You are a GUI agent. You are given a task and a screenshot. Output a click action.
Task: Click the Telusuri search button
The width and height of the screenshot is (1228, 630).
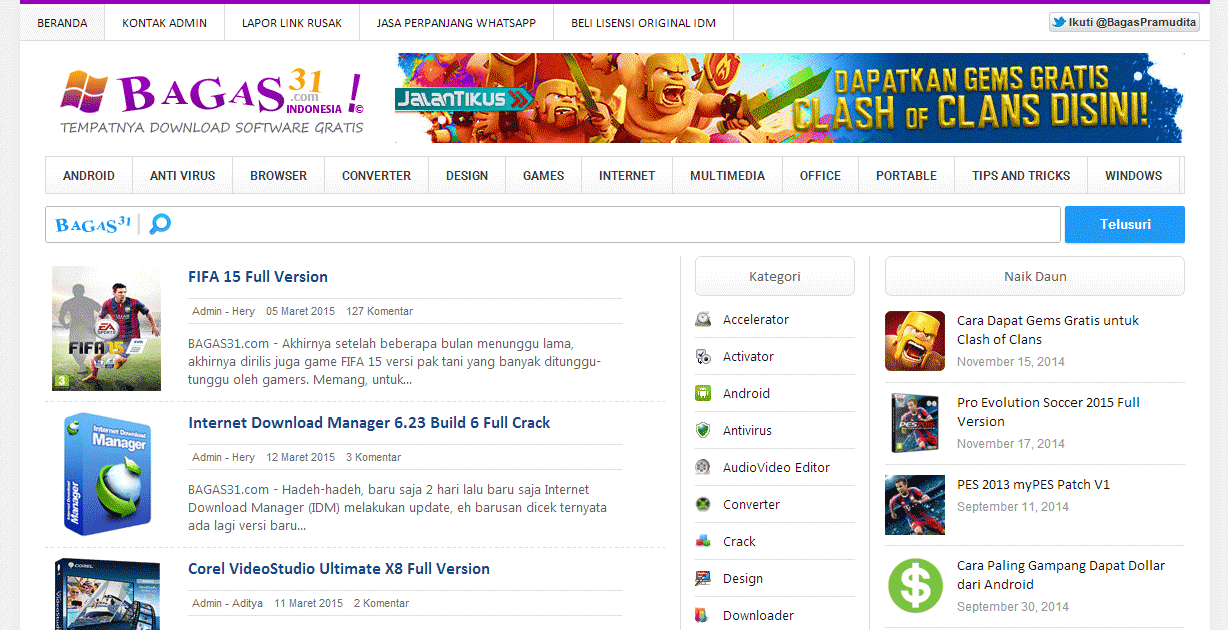click(x=1125, y=225)
